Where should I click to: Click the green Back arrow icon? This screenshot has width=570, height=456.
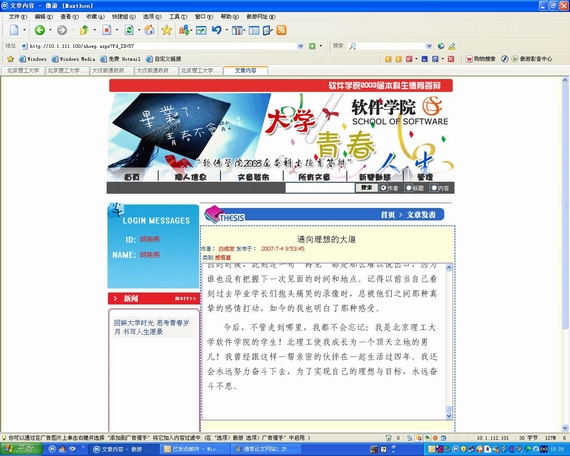pos(40,30)
